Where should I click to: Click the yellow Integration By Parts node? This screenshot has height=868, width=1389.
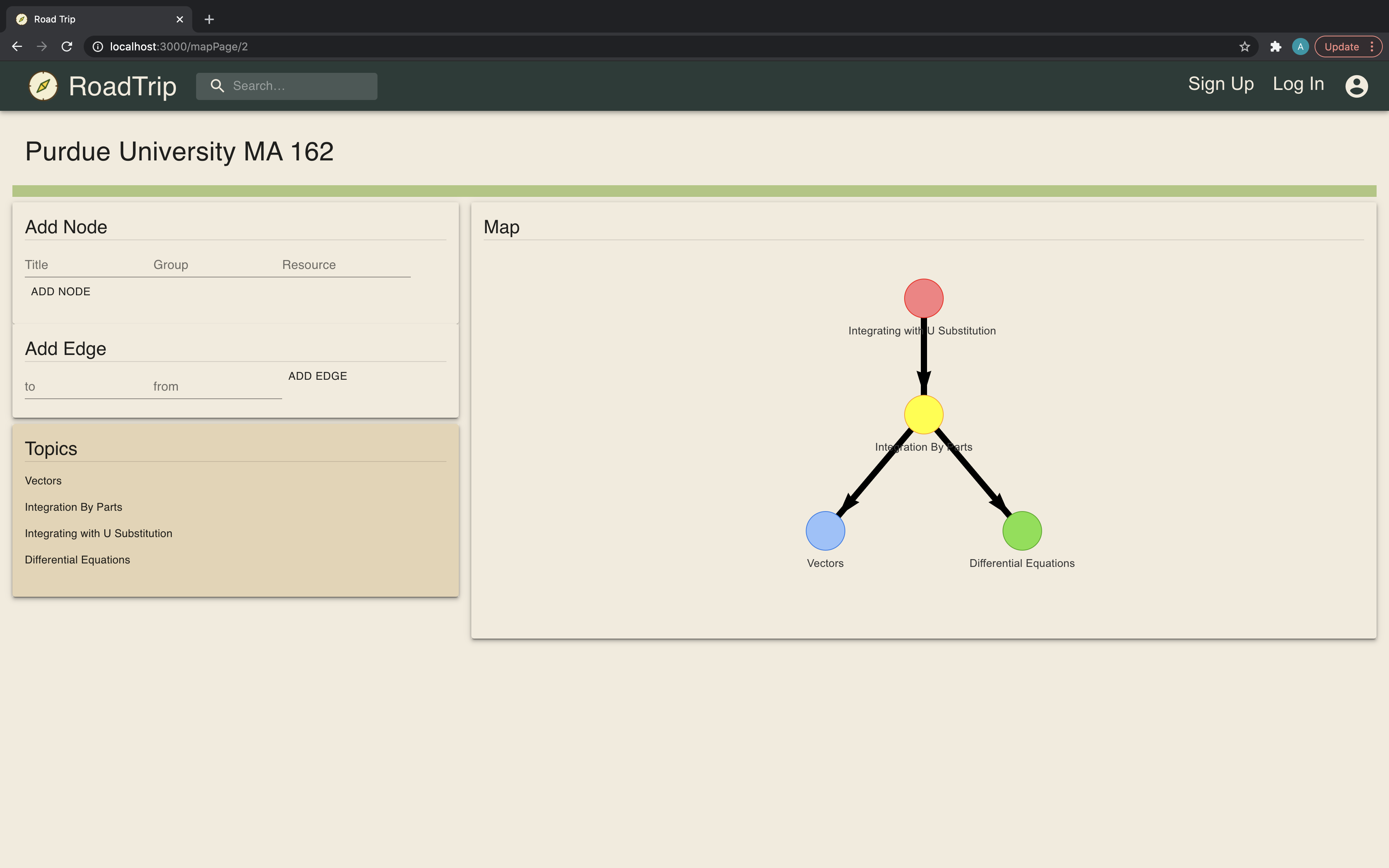tap(924, 415)
